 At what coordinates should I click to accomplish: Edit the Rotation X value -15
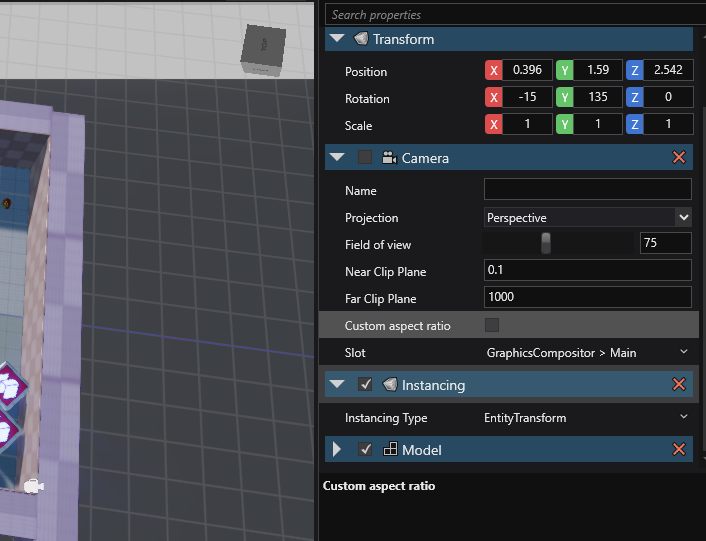pyautogui.click(x=527, y=97)
